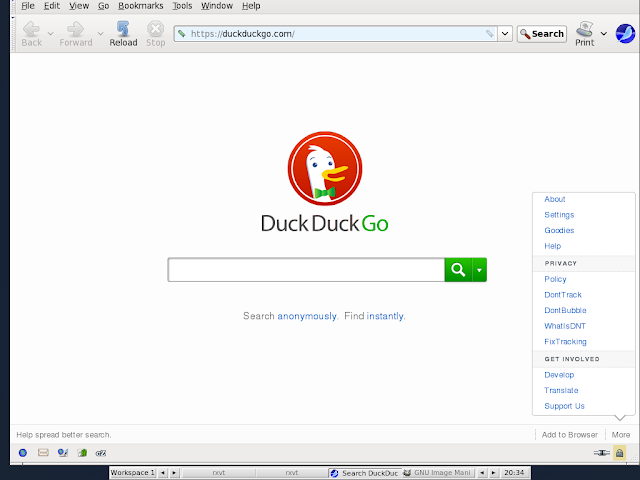This screenshot has width=640, height=480.
Task: Toggle the More footer menu
Action: [x=621, y=435]
